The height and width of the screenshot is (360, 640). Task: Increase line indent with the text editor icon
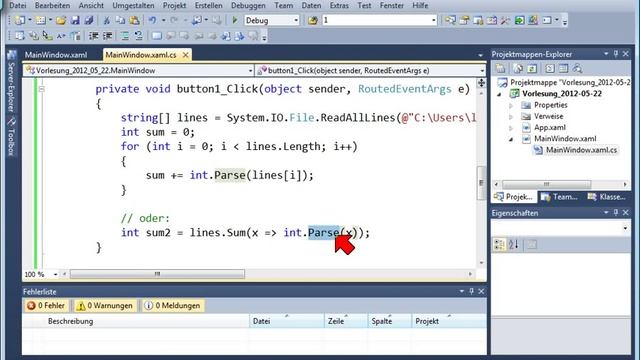coord(107,36)
